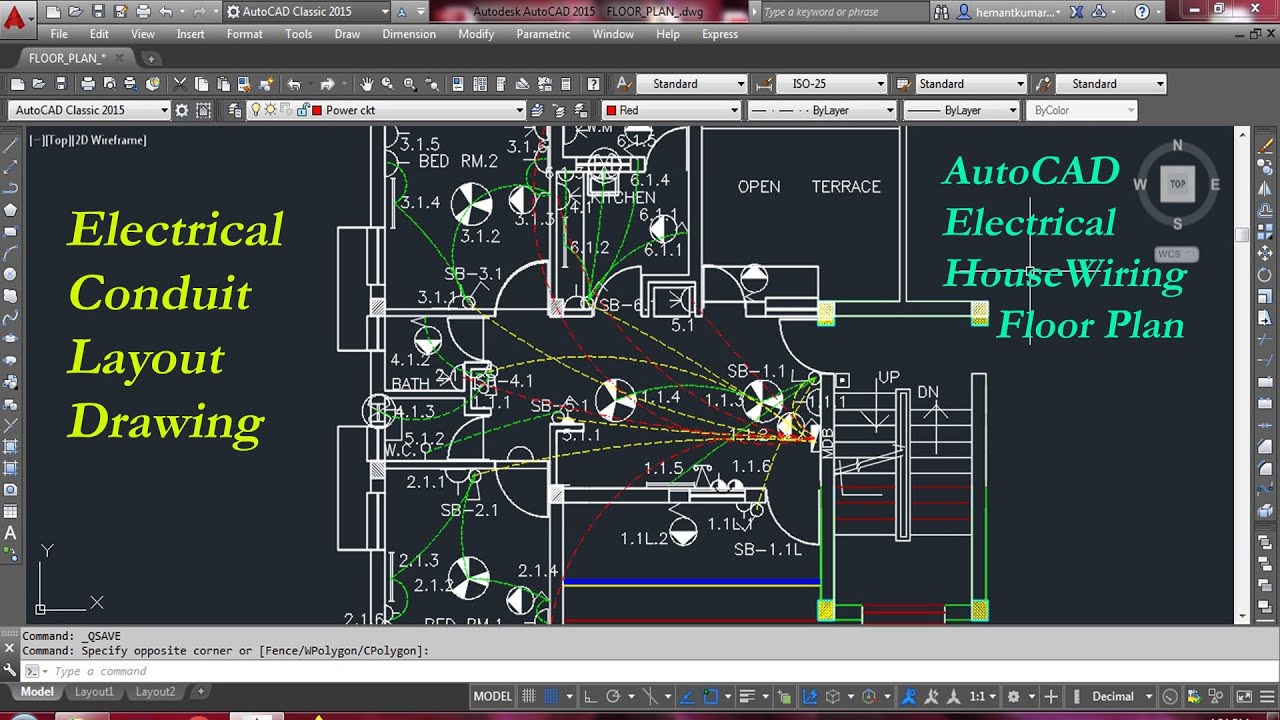The width and height of the screenshot is (1280, 720).
Task: Open the DesignCenter icon
Action: [480, 84]
